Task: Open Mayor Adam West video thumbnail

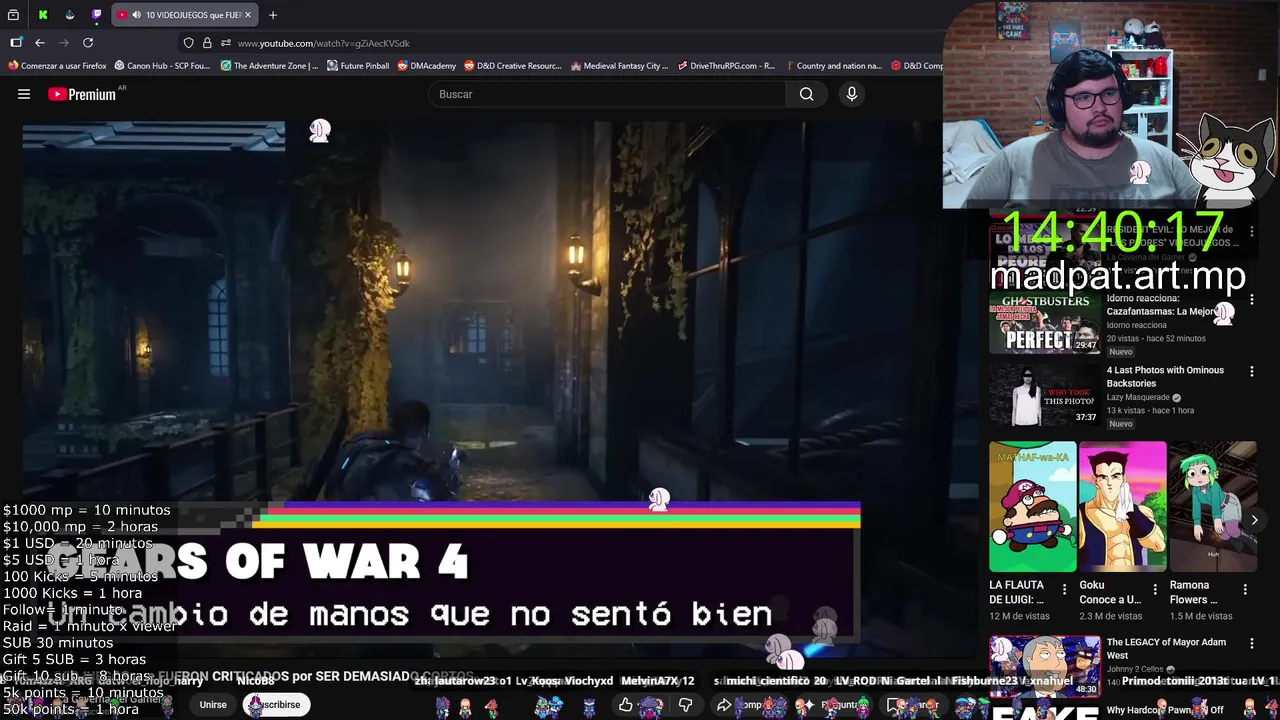Action: (1045, 666)
